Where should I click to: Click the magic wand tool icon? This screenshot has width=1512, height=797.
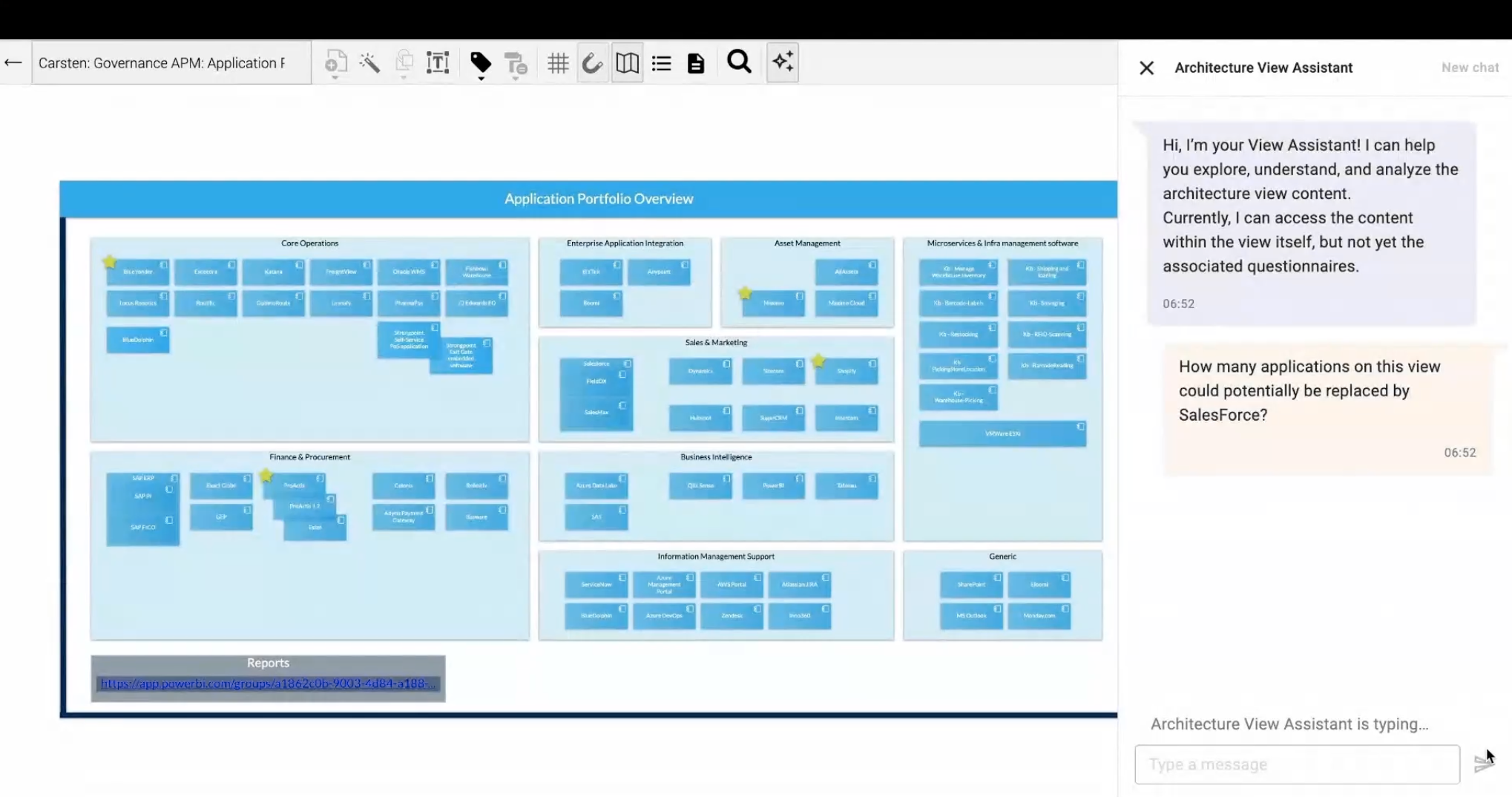pyautogui.click(x=369, y=63)
